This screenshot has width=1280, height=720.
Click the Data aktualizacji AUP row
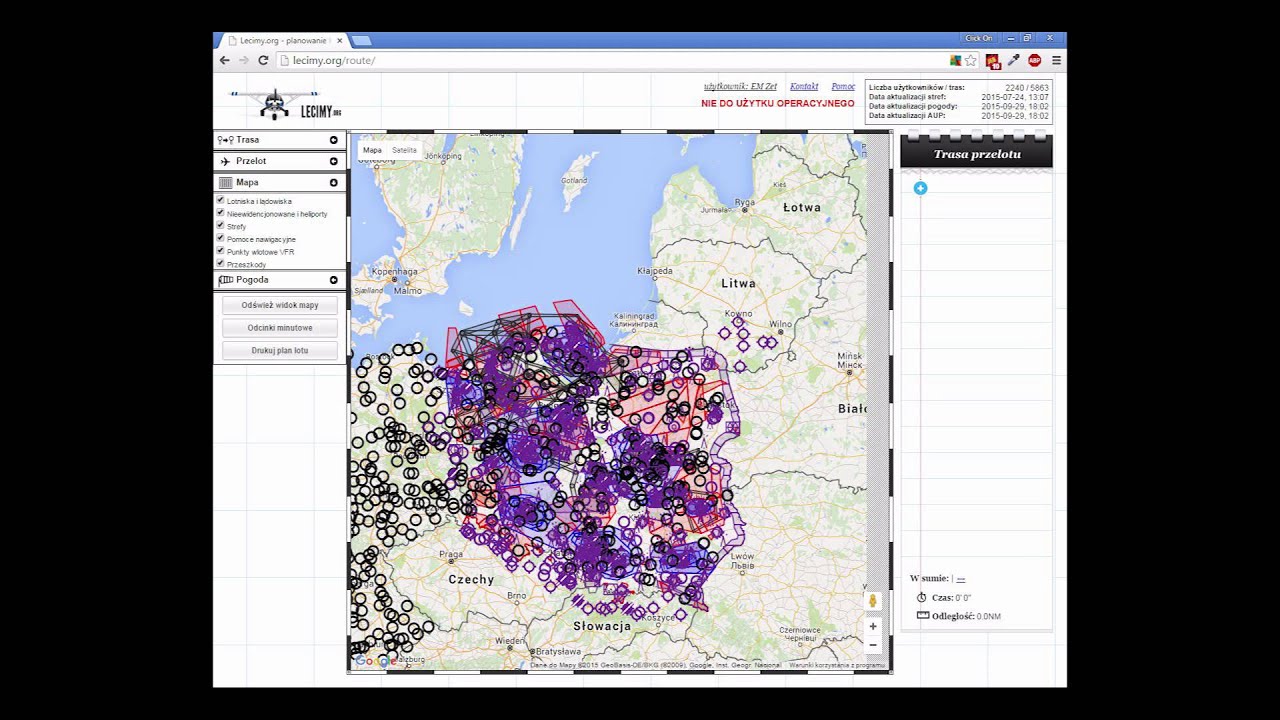point(959,116)
